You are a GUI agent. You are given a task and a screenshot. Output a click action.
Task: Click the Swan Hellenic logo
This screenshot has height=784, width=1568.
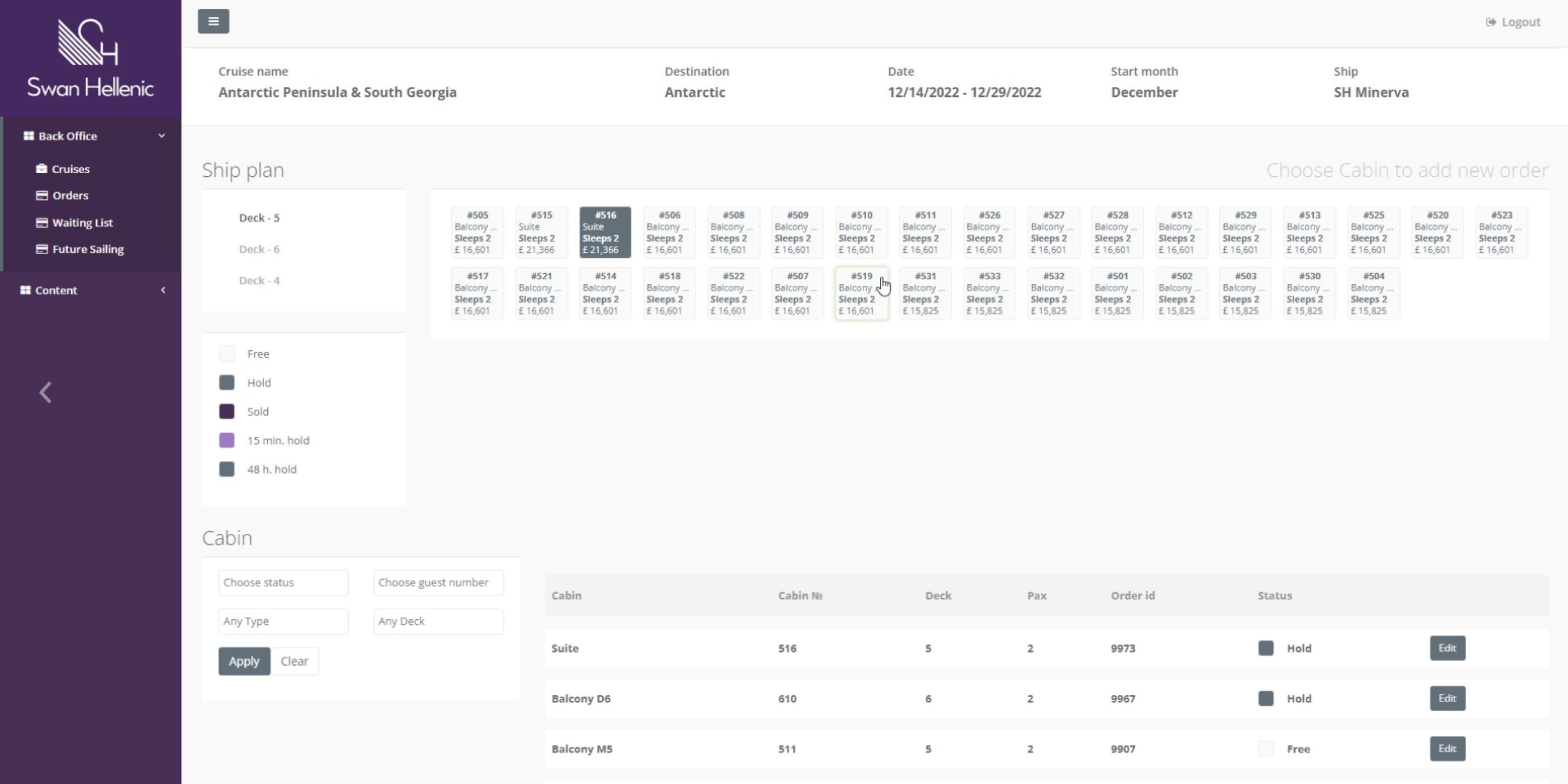click(90, 58)
